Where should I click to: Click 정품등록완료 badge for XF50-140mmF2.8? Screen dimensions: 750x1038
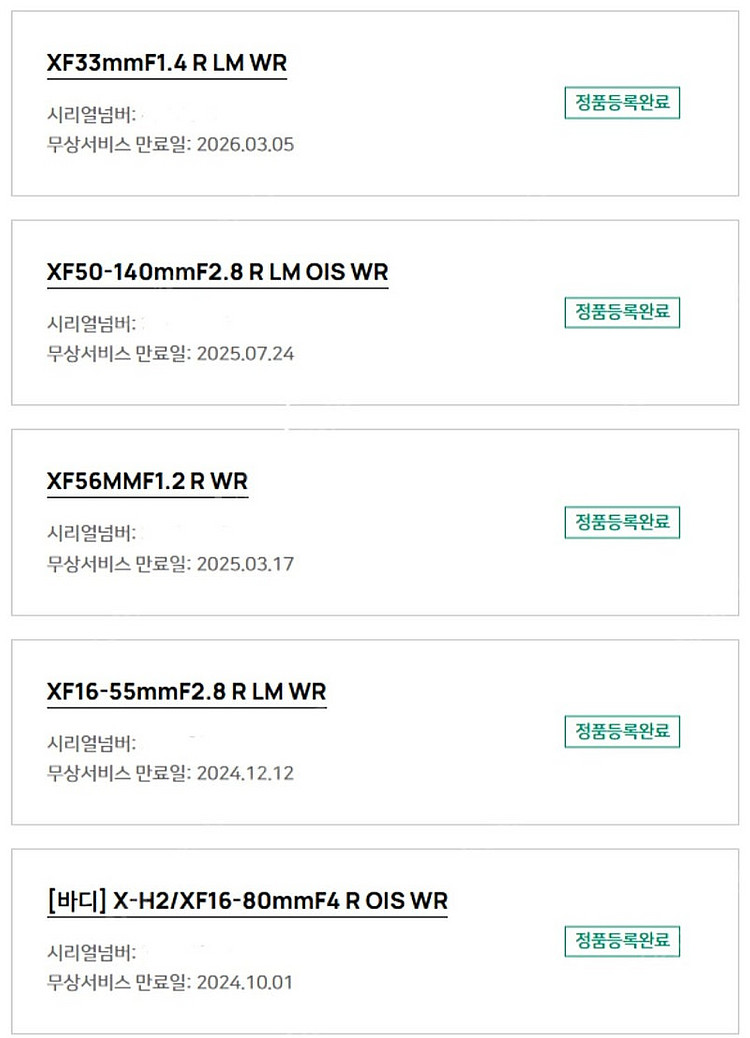pos(622,312)
